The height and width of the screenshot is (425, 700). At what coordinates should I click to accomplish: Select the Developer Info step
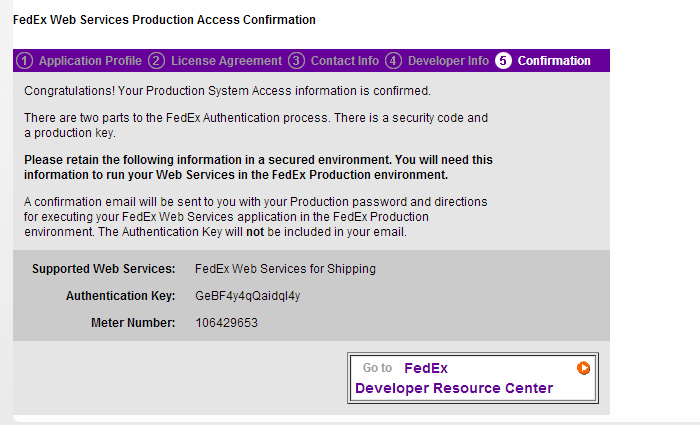click(x=448, y=61)
